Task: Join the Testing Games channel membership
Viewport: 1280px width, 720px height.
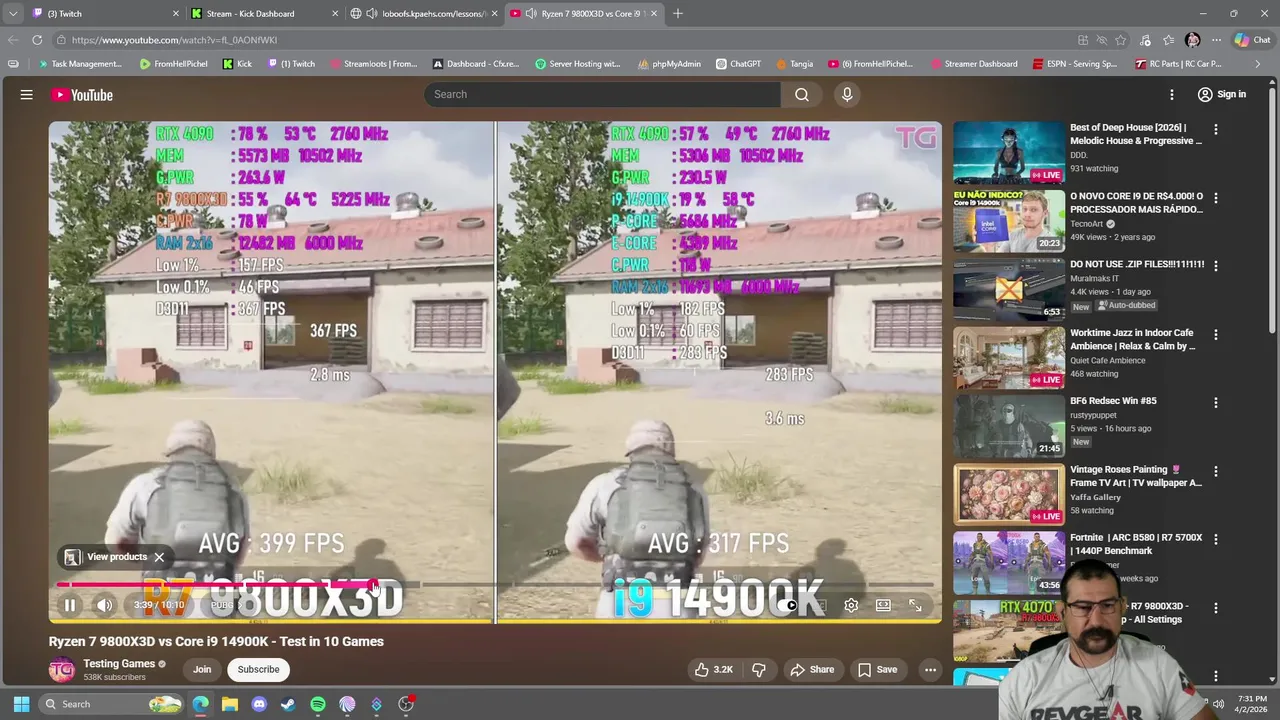Action: pyautogui.click(x=202, y=670)
